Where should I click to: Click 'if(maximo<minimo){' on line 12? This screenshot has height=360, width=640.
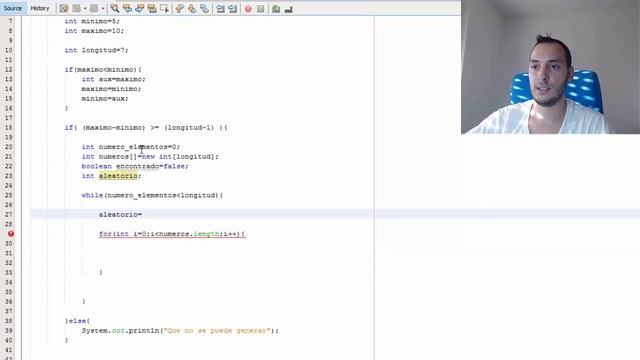[x=103, y=69]
